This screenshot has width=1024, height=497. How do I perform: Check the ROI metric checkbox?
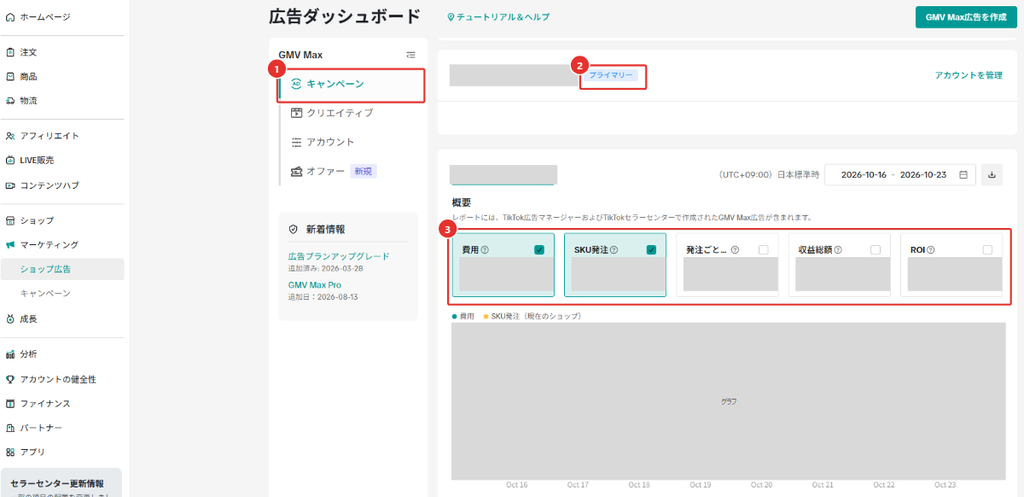[x=987, y=249]
